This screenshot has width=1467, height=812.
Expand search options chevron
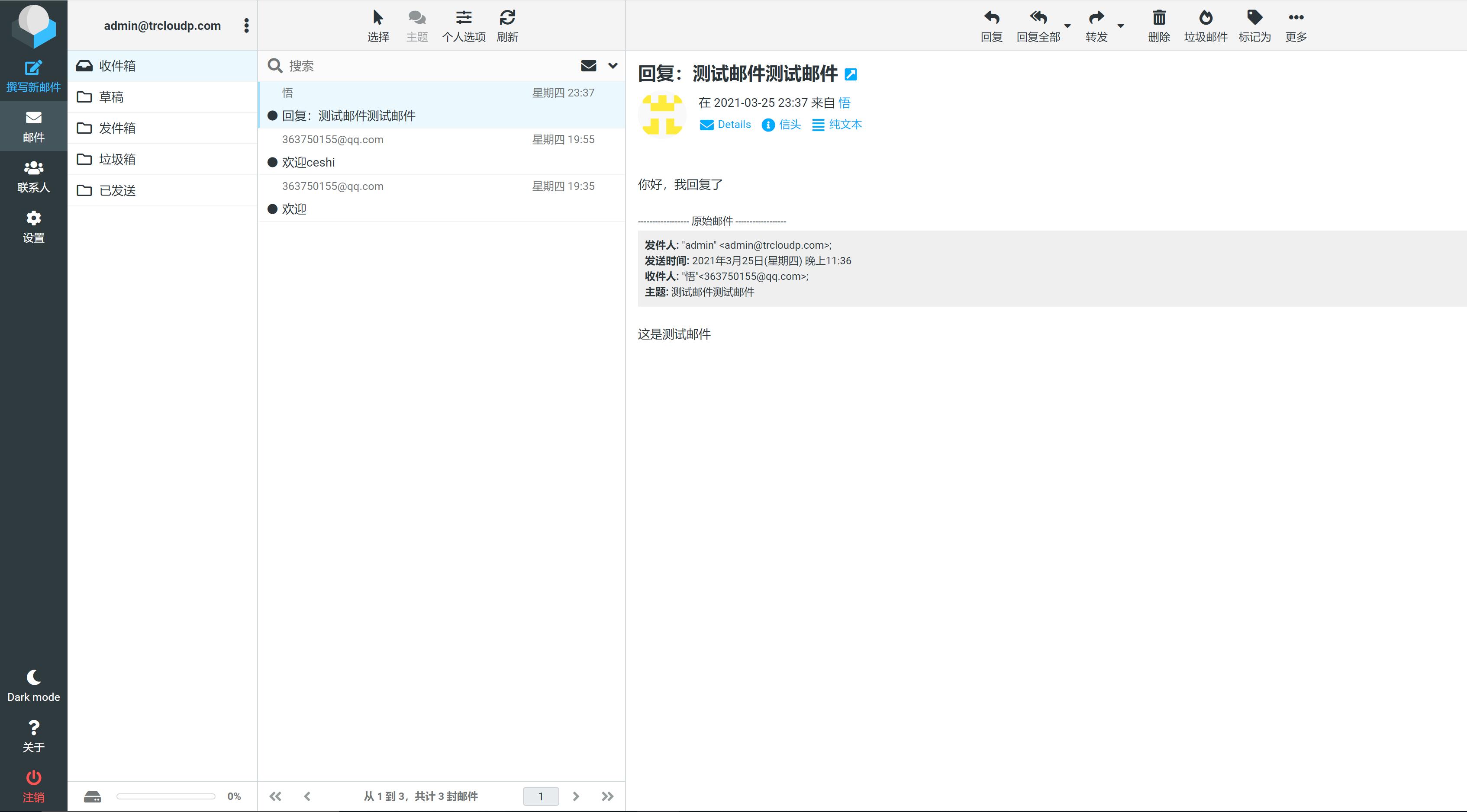pyautogui.click(x=613, y=65)
